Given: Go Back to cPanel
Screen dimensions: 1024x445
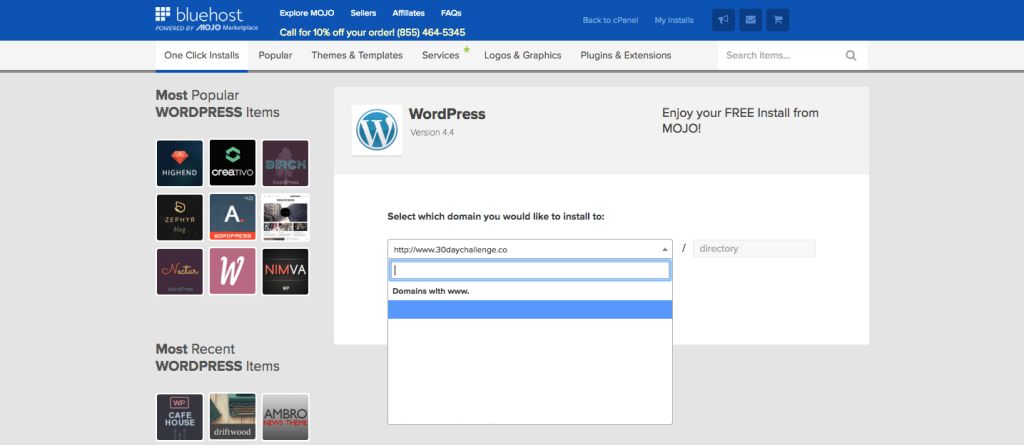Looking at the screenshot, I should pyautogui.click(x=611, y=20).
